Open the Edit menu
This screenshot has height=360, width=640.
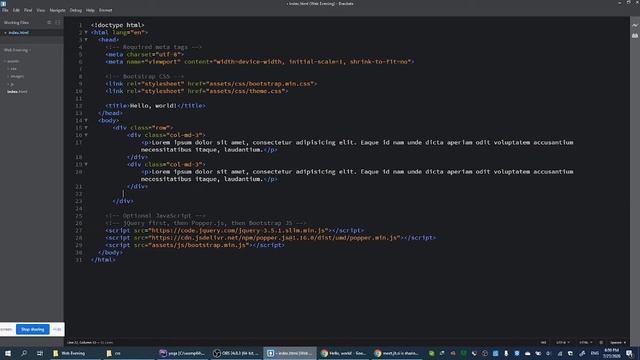[x=16, y=10]
